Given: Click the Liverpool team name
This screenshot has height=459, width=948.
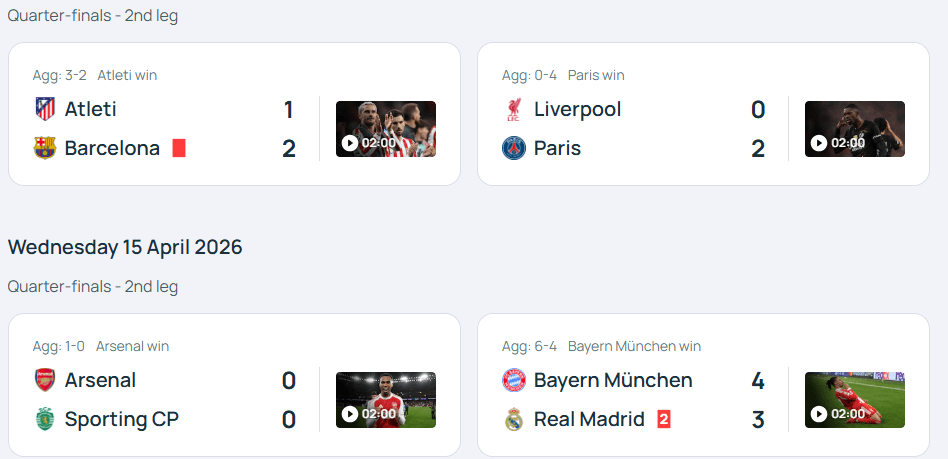Looking at the screenshot, I should point(577,109).
